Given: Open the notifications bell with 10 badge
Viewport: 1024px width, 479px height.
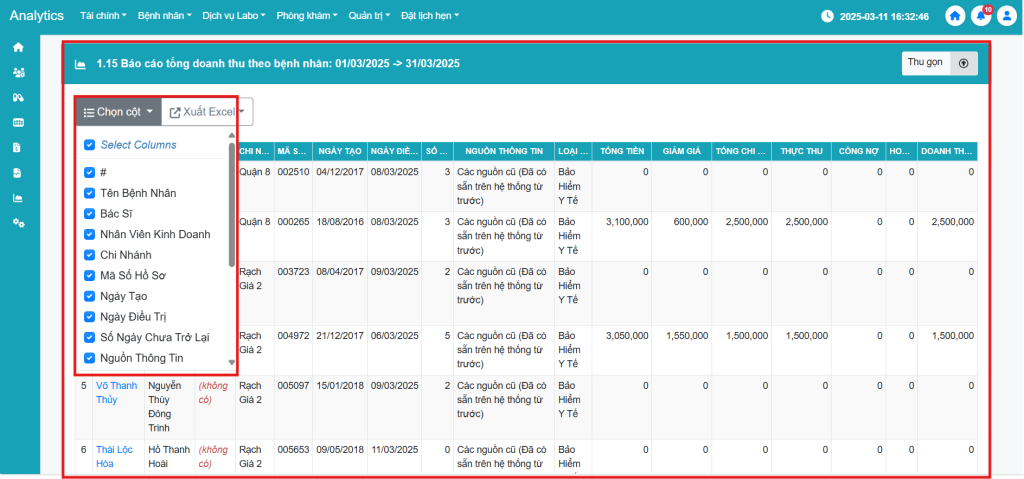Looking at the screenshot, I should point(981,16).
